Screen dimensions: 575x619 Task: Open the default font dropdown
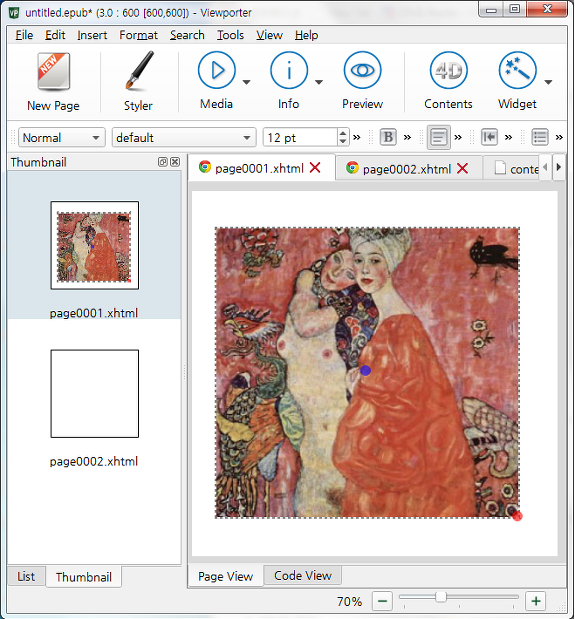[x=184, y=137]
